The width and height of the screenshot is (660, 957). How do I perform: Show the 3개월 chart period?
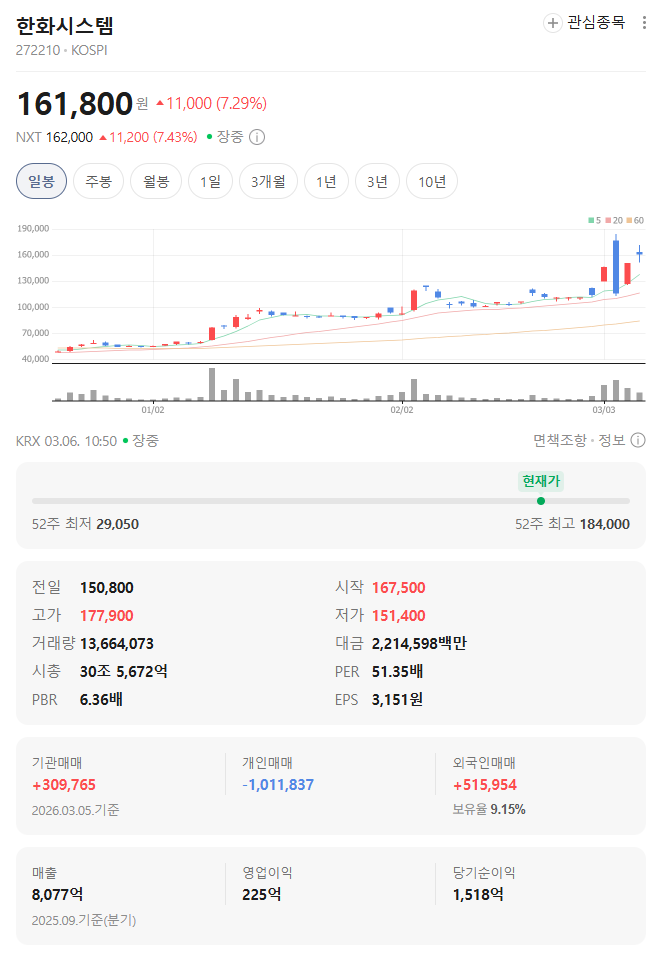coord(269,181)
